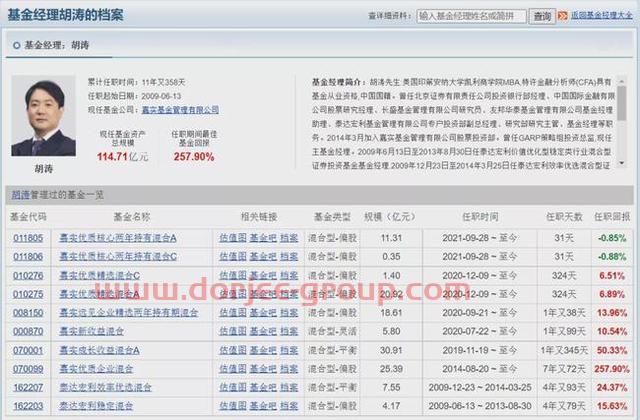Open 基金吧 for fund 162203
Viewport: 640px width, 420px height.
pos(263,406)
